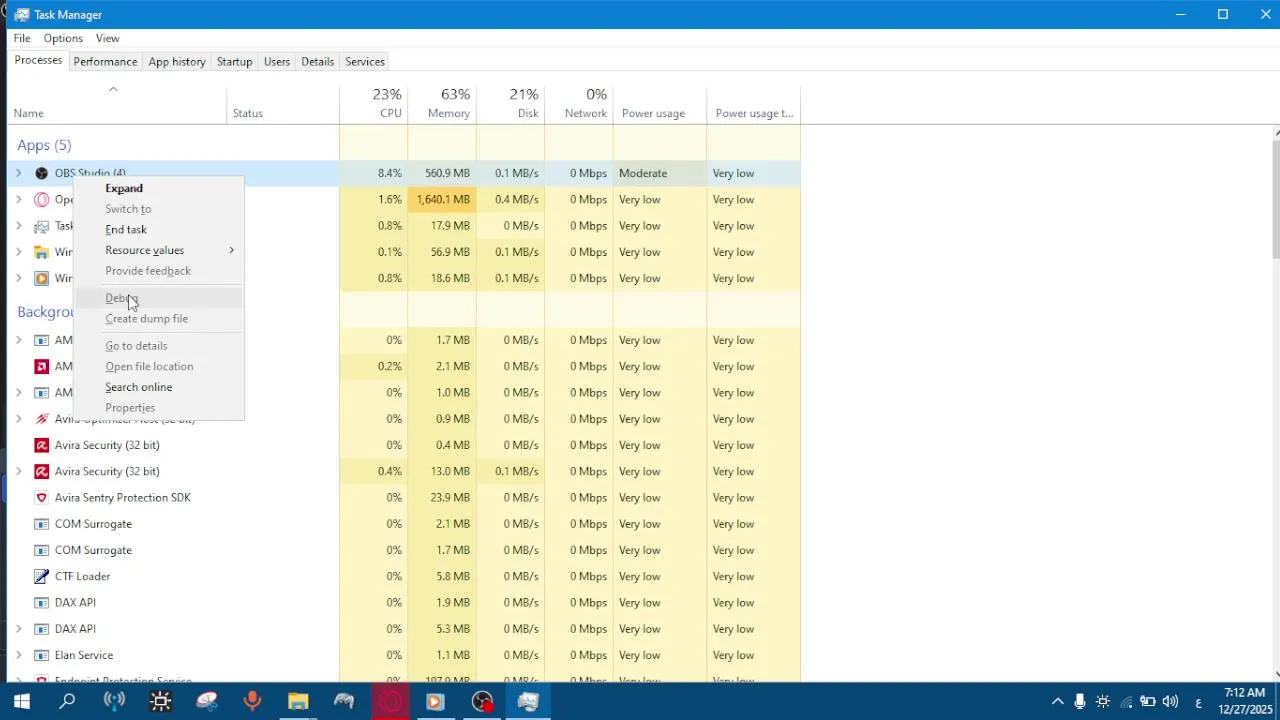
Task: Click the orange microphone taskbar app icon
Action: pos(252,702)
